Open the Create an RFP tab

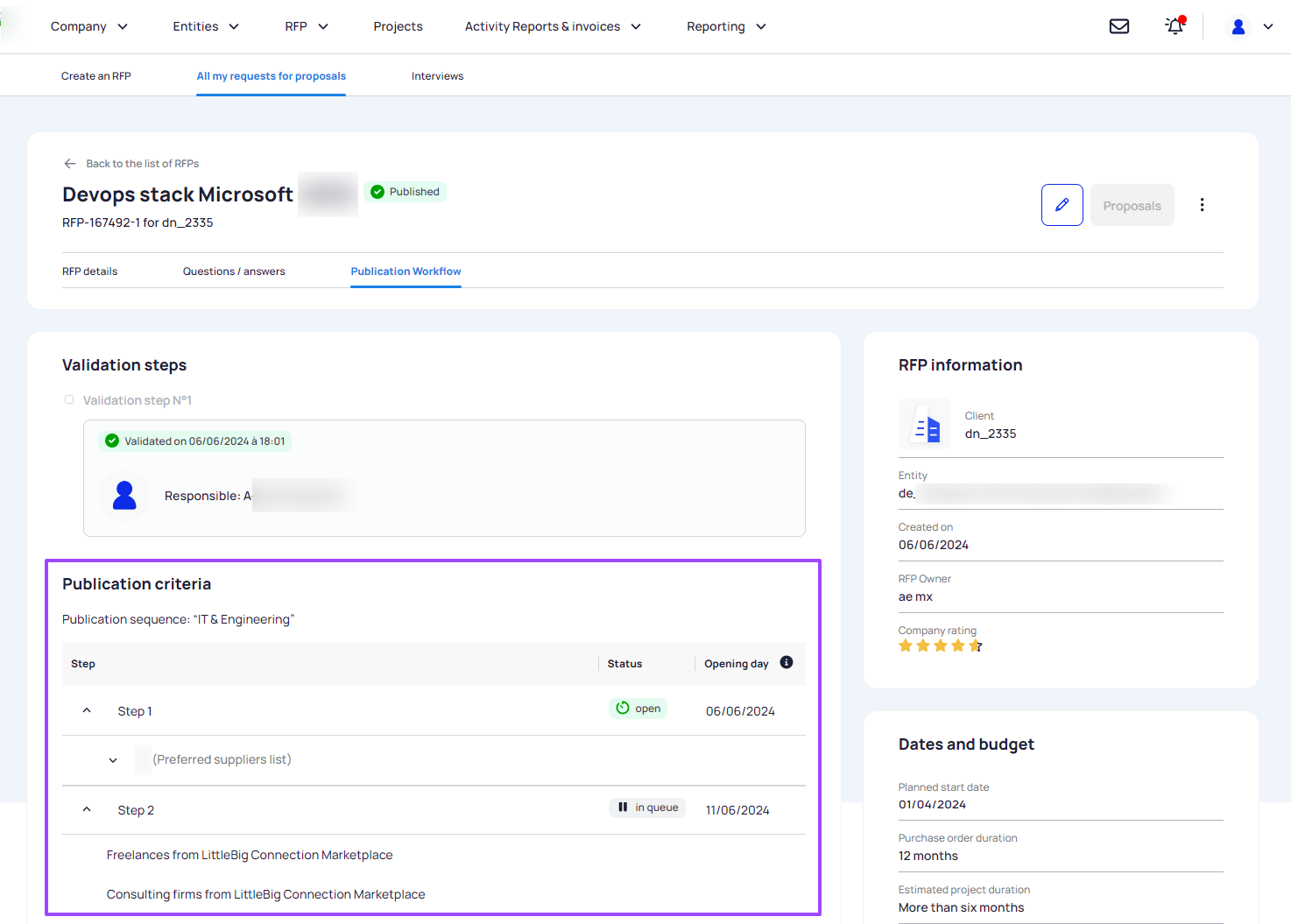click(x=96, y=76)
